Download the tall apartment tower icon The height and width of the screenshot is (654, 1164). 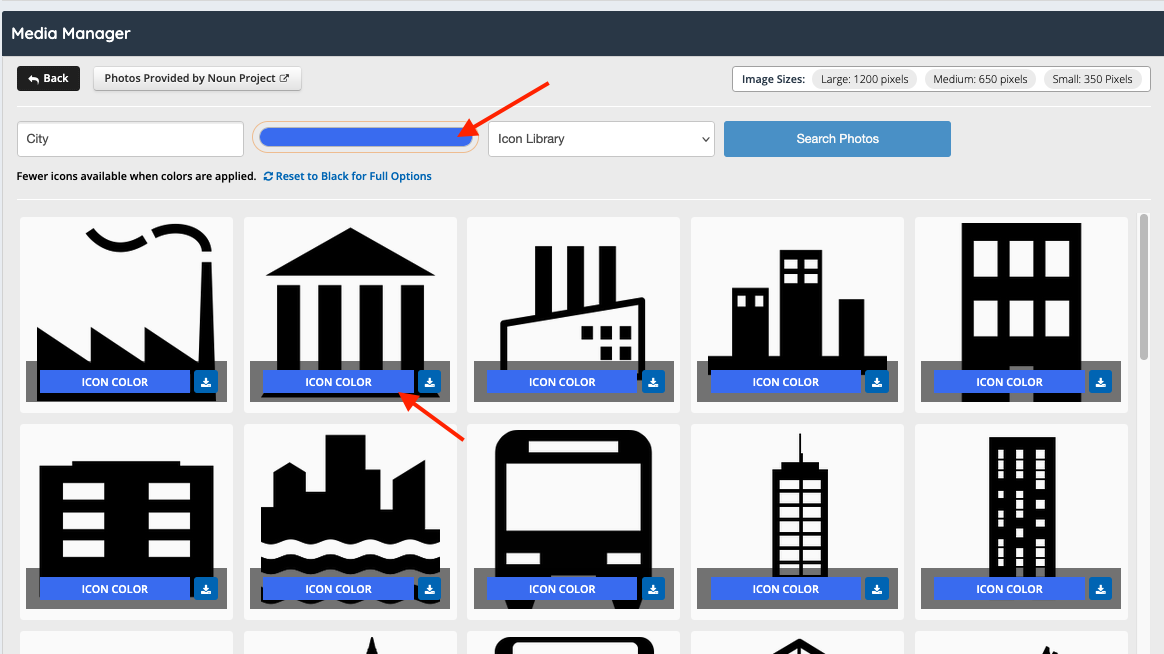tap(1100, 589)
